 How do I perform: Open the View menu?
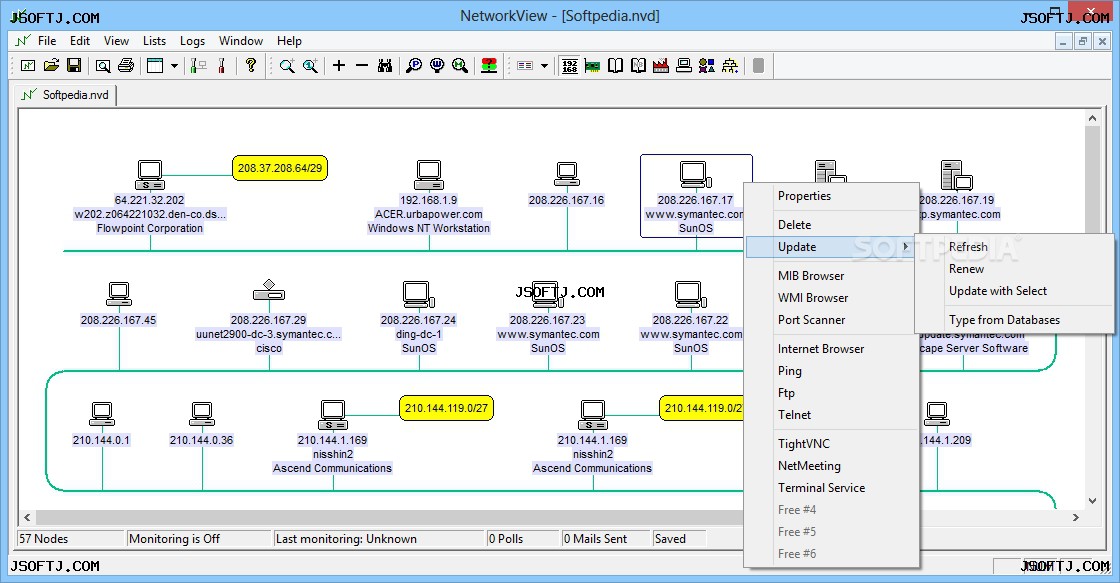(x=116, y=41)
